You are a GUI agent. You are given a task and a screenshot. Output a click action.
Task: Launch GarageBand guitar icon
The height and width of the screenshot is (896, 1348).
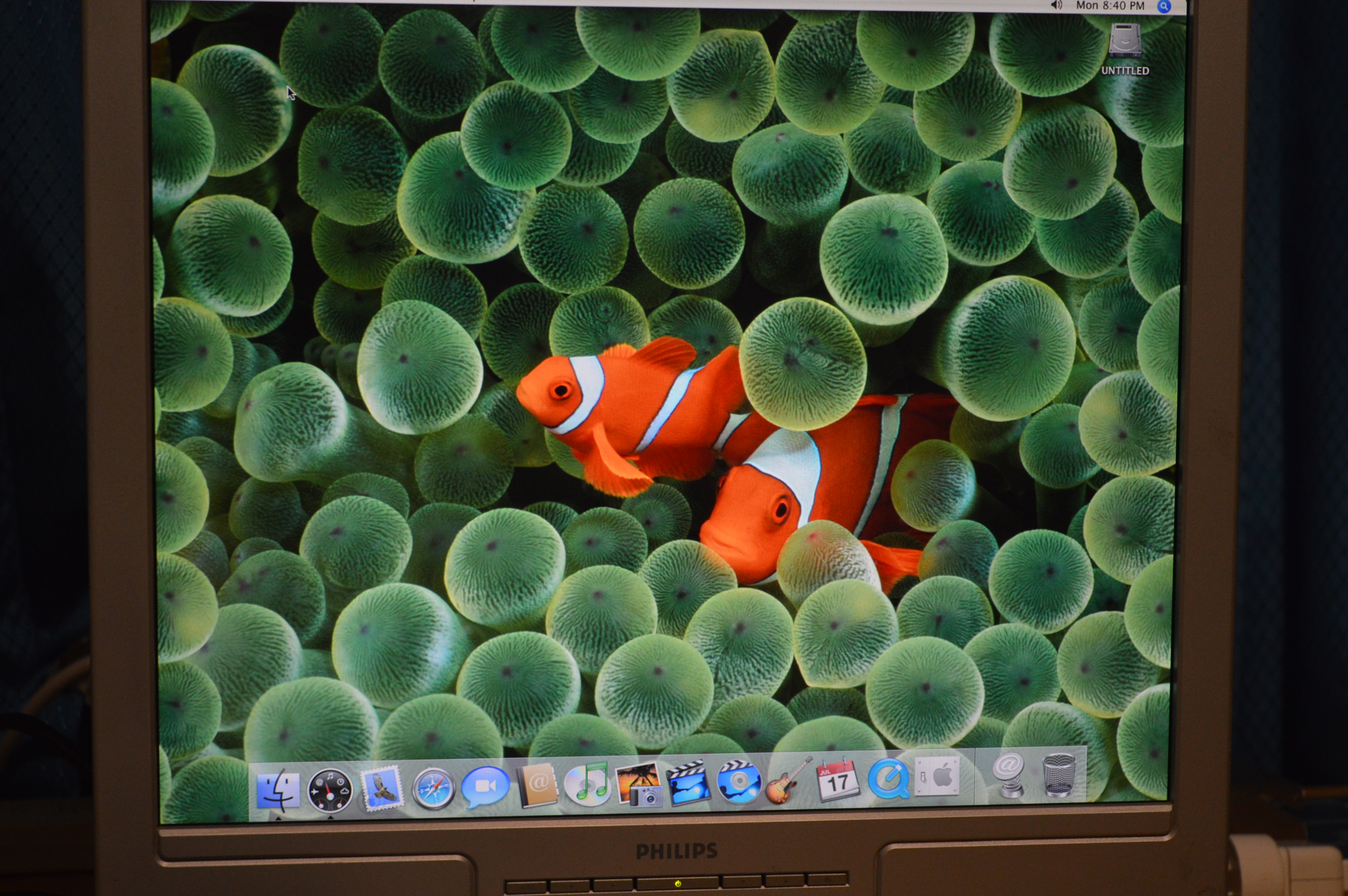tap(789, 780)
